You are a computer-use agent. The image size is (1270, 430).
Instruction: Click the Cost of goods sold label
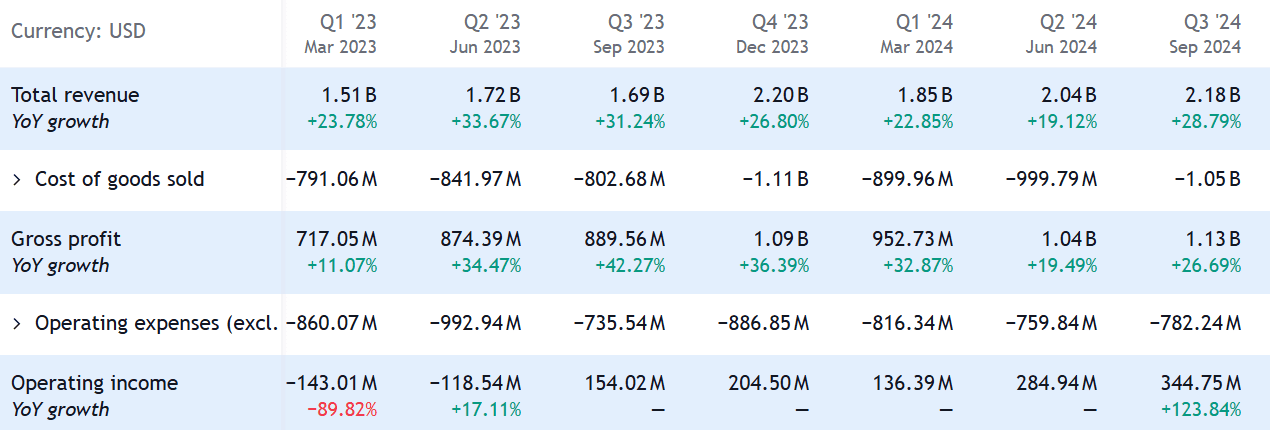pyautogui.click(x=119, y=180)
